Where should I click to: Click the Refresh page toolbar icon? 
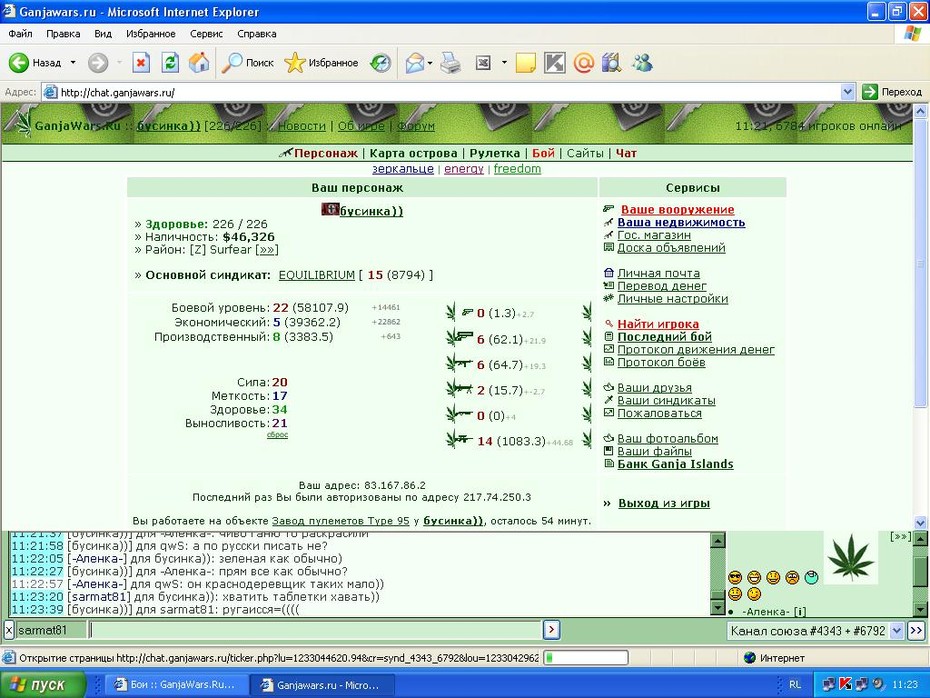tap(170, 62)
